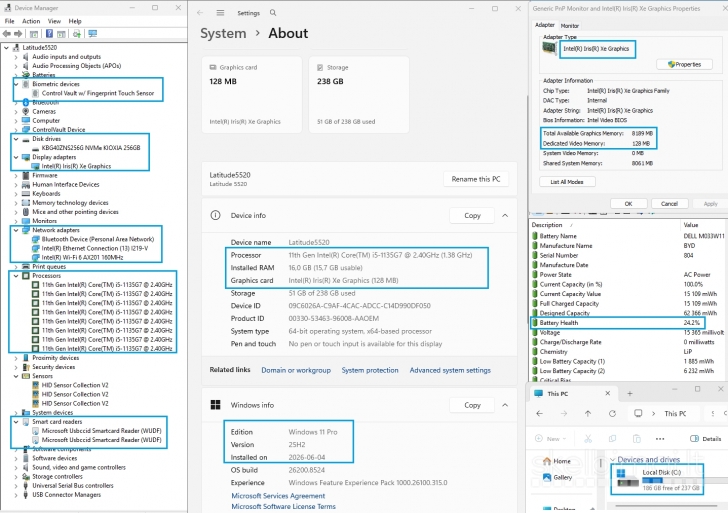The image size is (728, 513).
Task: Click the Display adapters icon in device tree
Action: tap(26, 157)
